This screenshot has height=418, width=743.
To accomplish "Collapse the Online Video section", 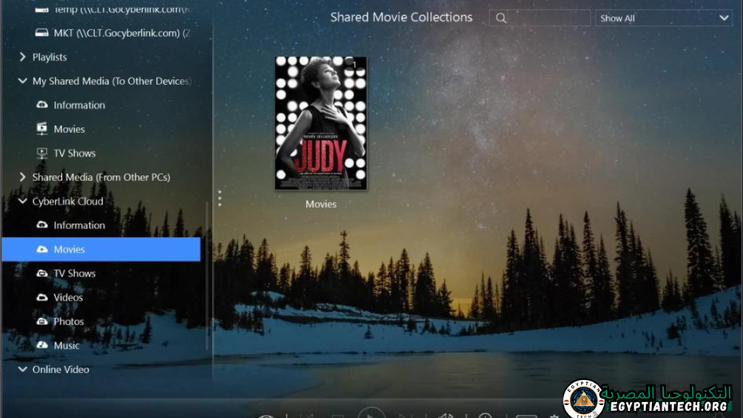I will point(23,369).
